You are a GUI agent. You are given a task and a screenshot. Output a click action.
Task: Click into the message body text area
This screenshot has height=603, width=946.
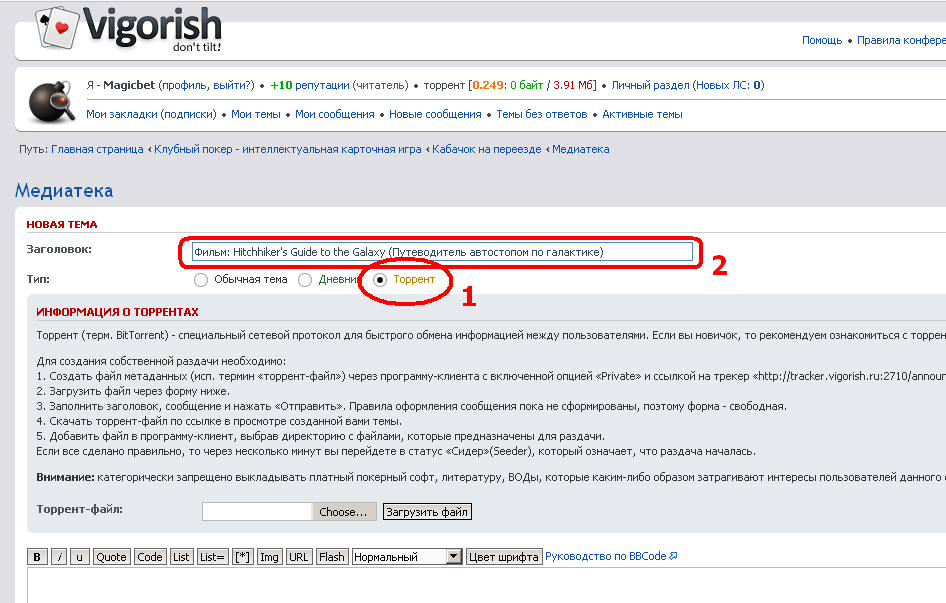486,585
